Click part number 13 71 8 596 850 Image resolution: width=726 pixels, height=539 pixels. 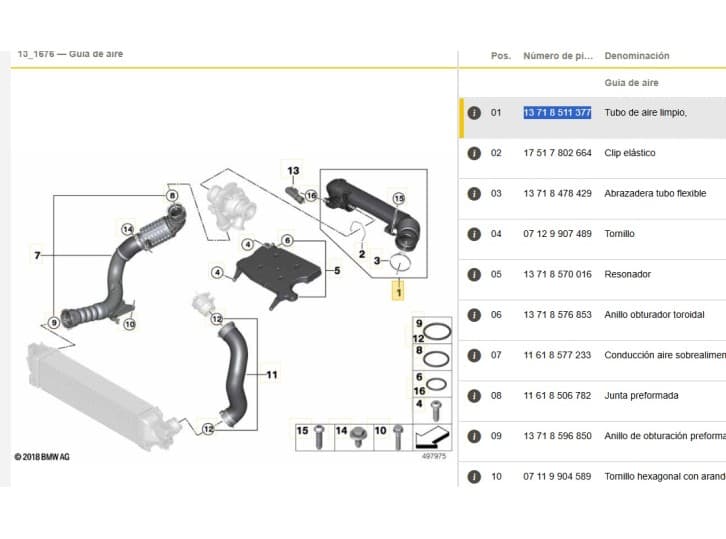557,436
